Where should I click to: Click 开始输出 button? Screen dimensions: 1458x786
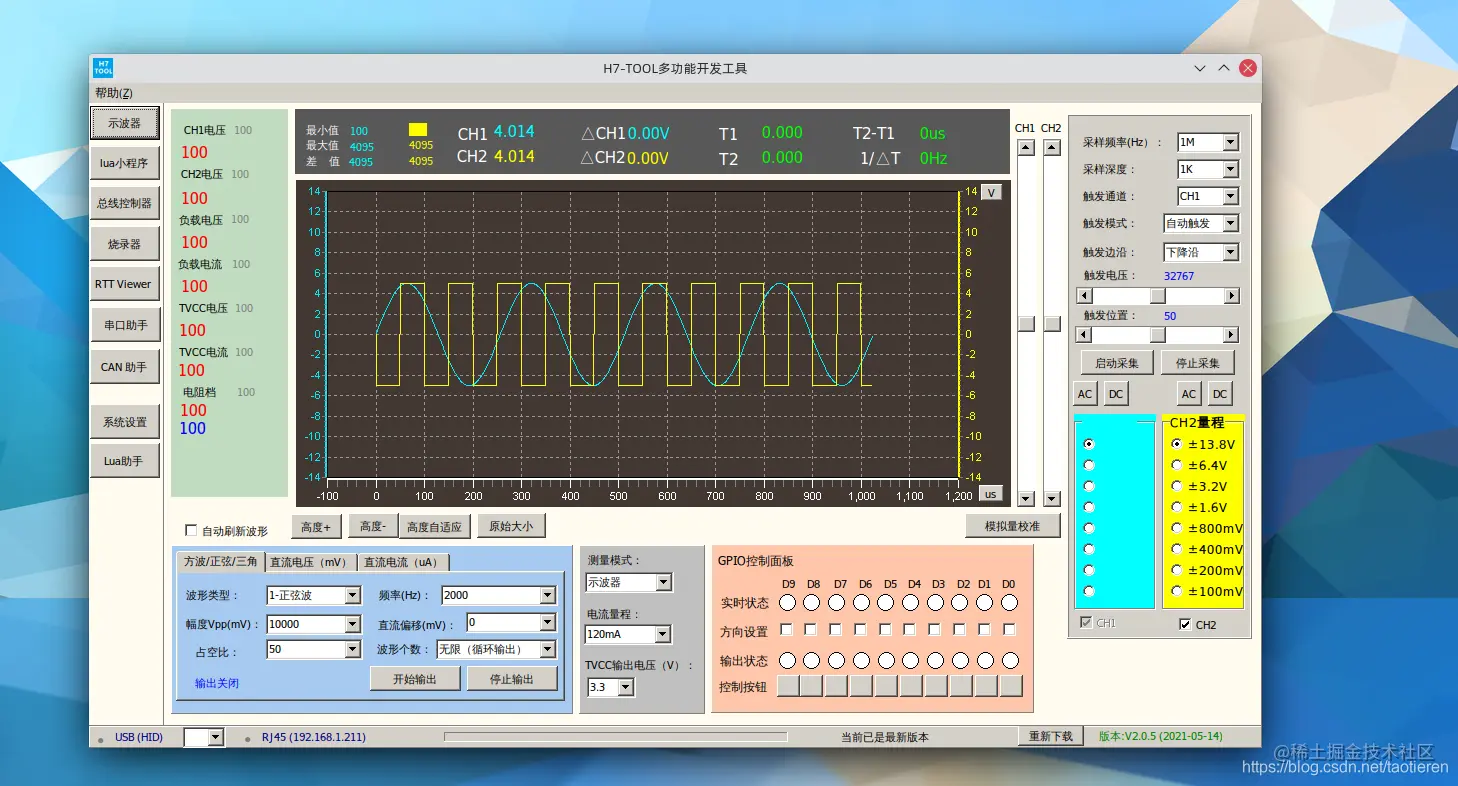[x=416, y=678]
